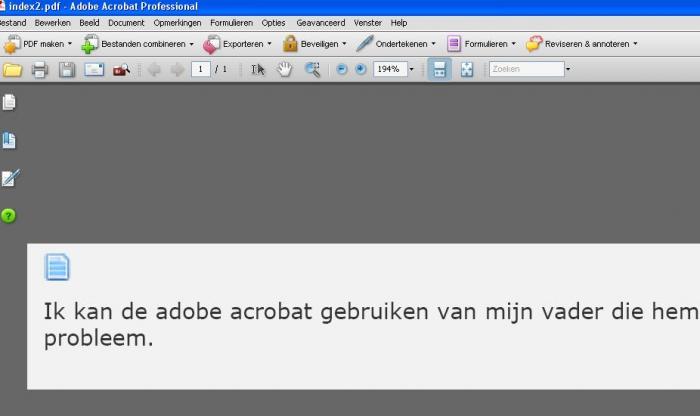Open the Formulieren menu in menu bar
This screenshot has height=416, width=700.
[231, 23]
